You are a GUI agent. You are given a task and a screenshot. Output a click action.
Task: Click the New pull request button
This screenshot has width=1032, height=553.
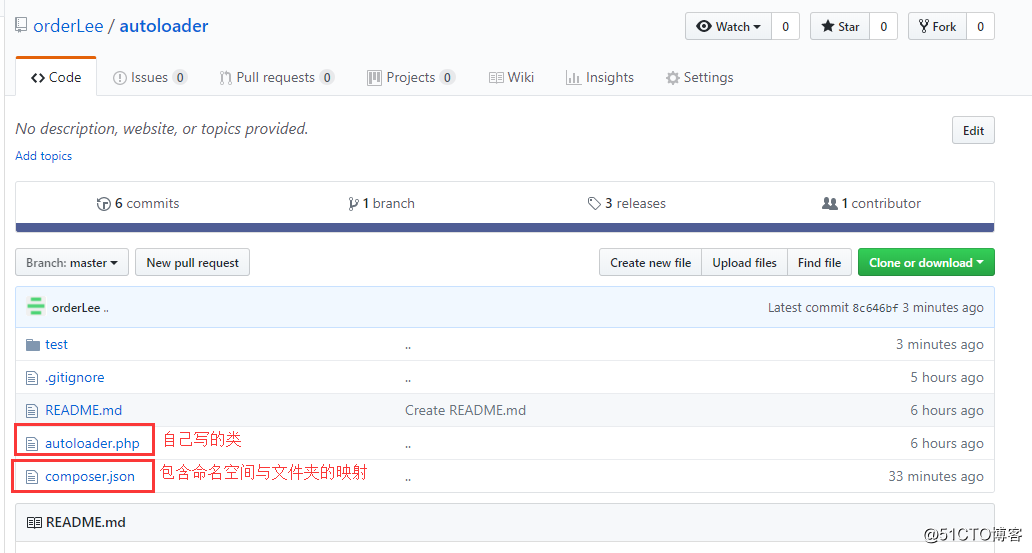192,262
